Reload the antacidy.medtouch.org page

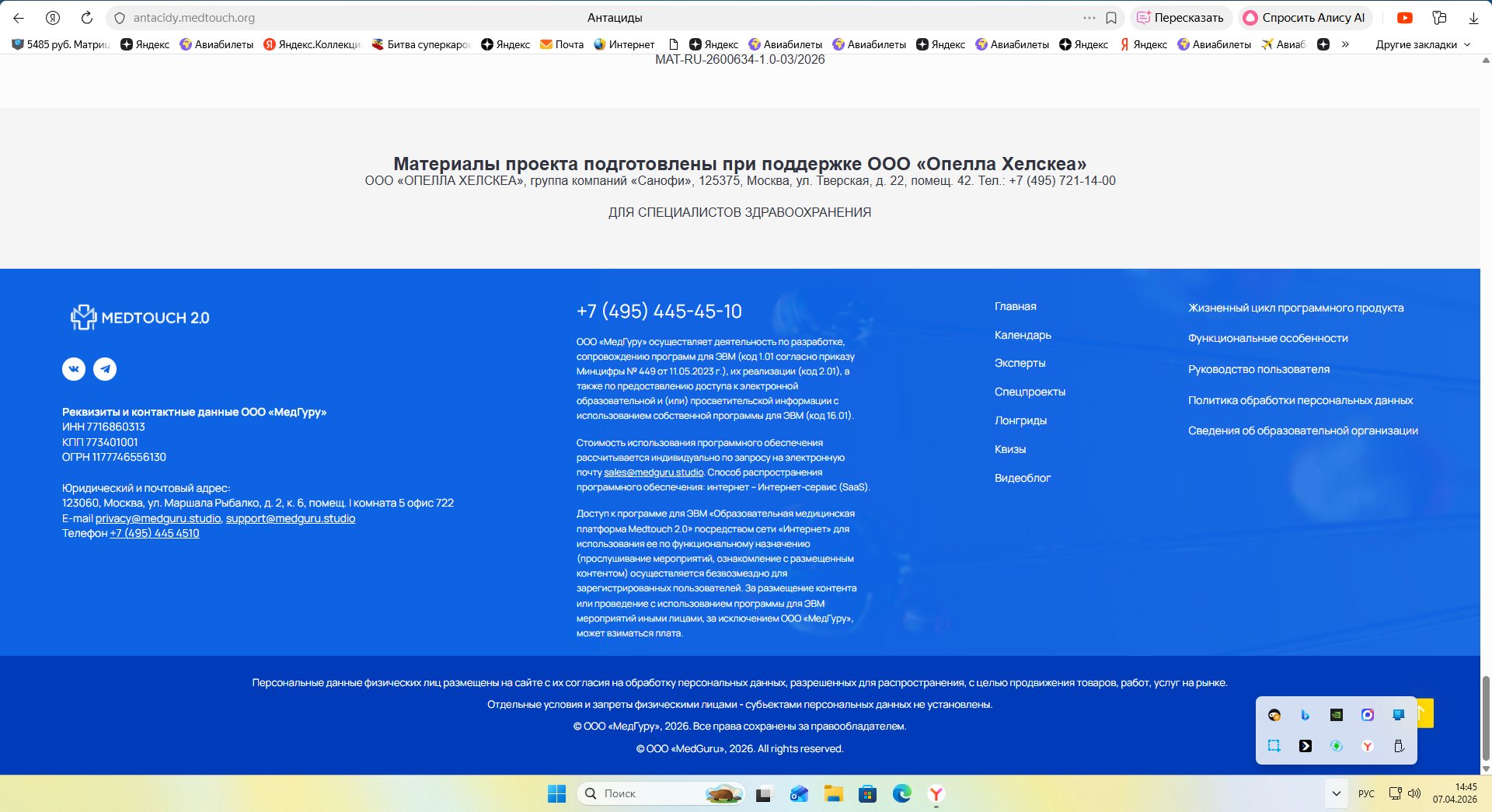click(87, 18)
